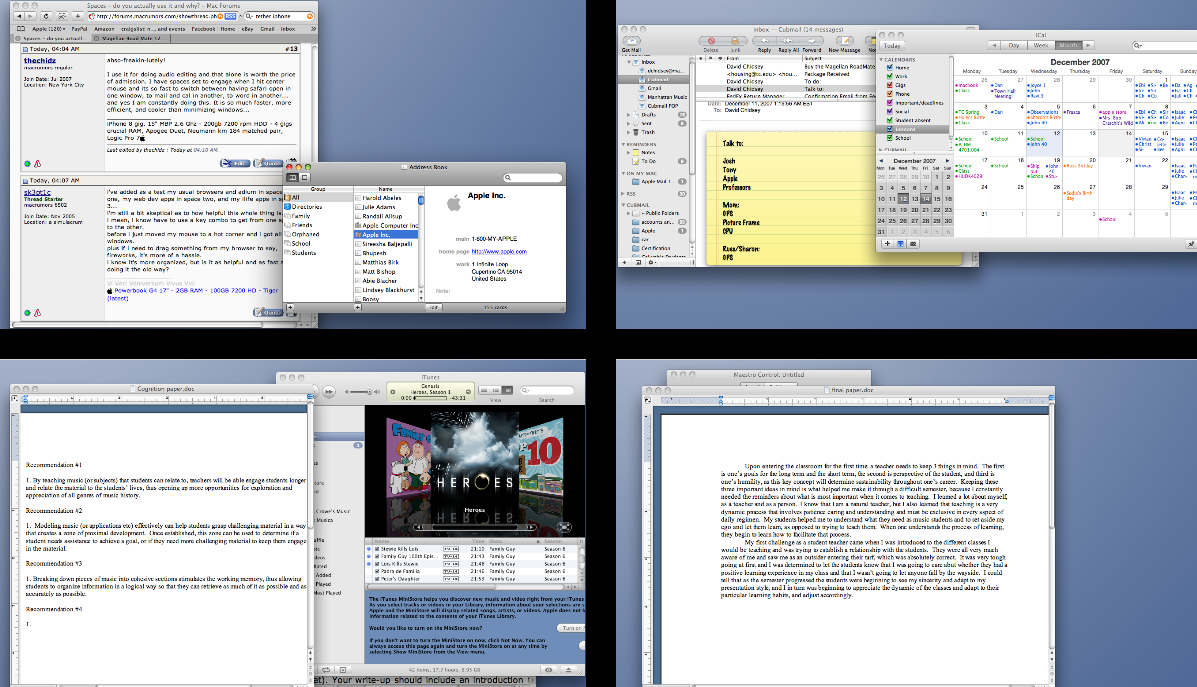Switch iCal to Week view
The height and width of the screenshot is (687, 1197).
click(x=1041, y=45)
